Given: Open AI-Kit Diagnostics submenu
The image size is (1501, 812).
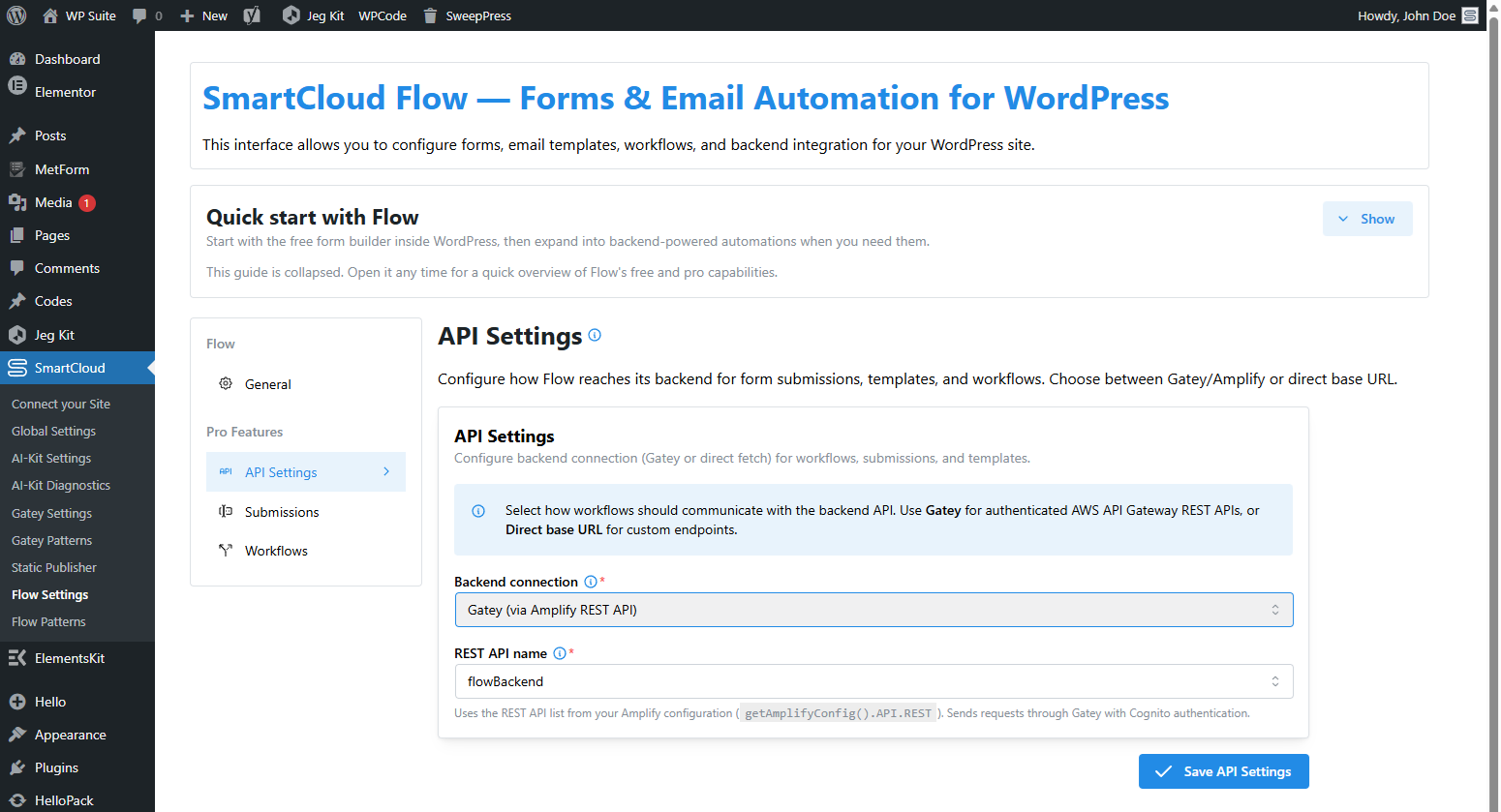Looking at the screenshot, I should tap(61, 485).
